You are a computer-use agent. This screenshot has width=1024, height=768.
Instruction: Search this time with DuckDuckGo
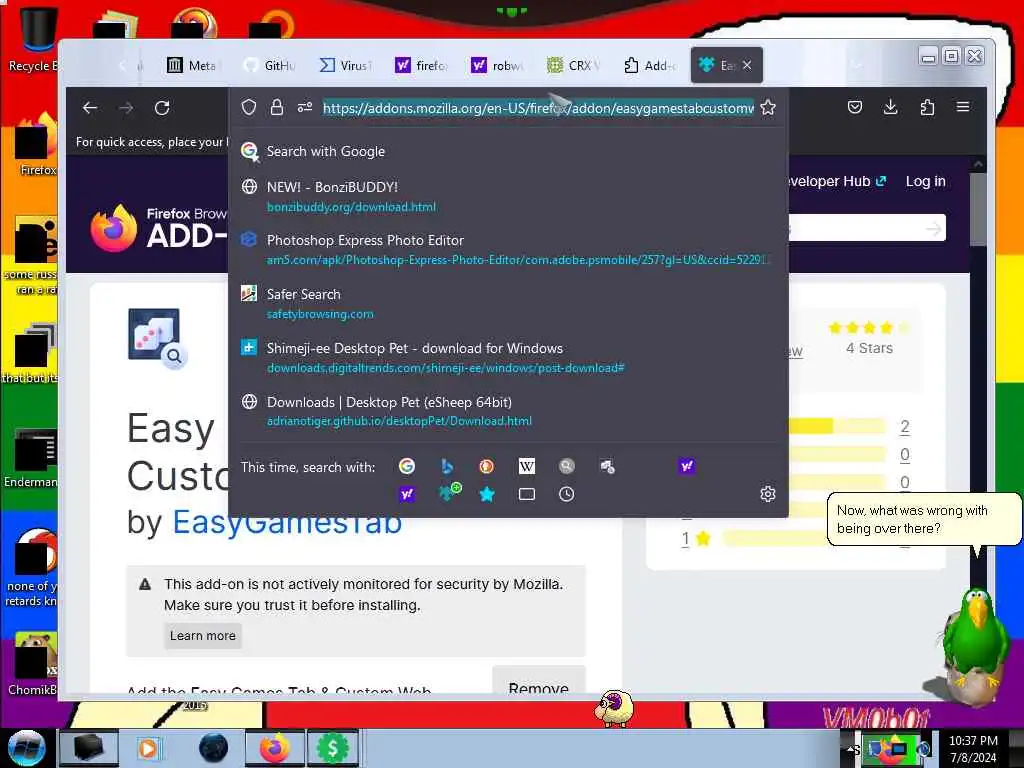(487, 466)
